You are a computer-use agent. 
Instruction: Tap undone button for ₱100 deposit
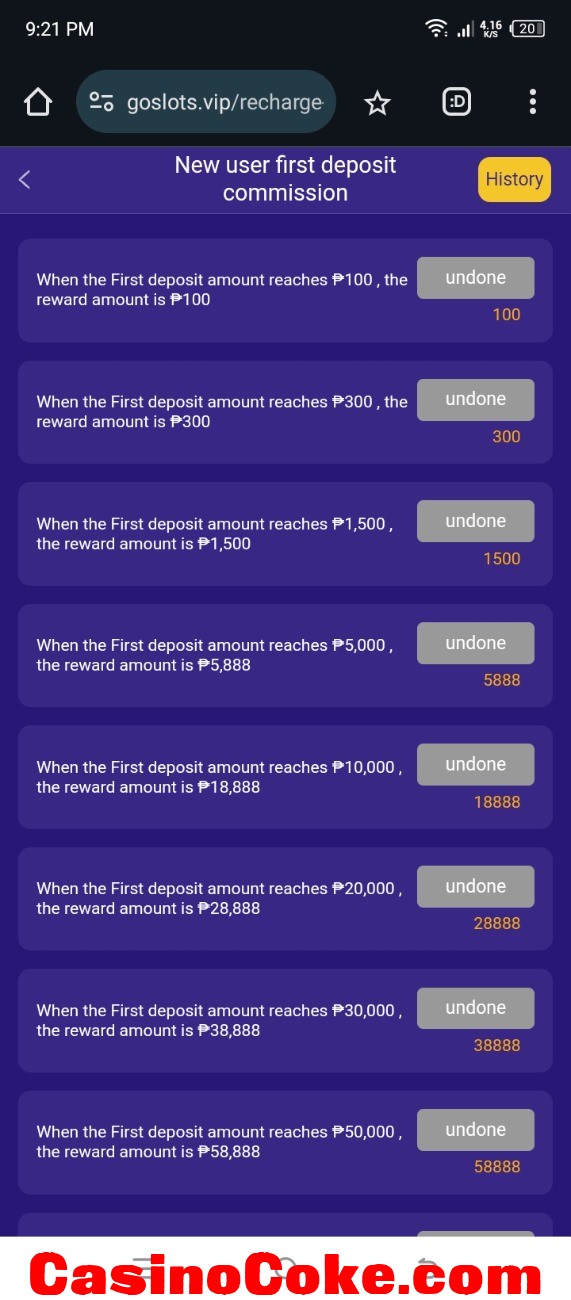point(476,277)
